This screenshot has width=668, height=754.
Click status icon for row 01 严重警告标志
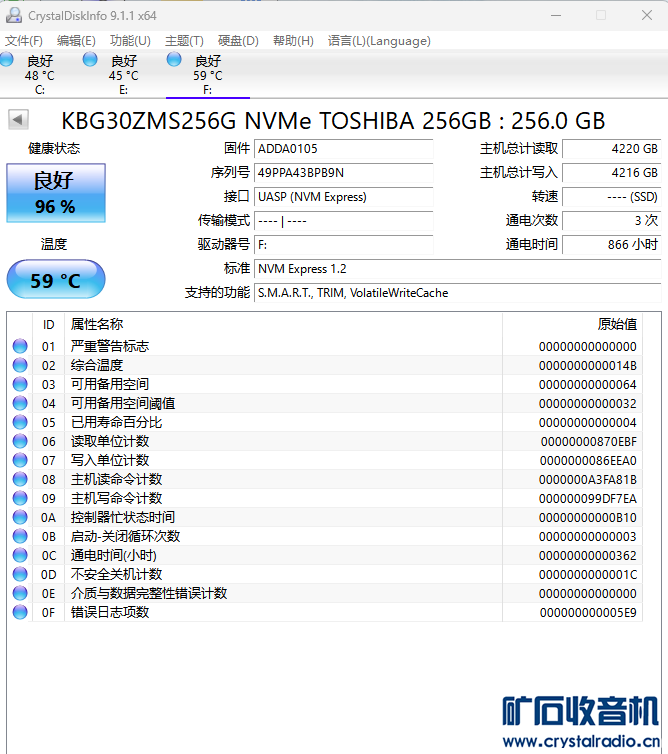20,346
